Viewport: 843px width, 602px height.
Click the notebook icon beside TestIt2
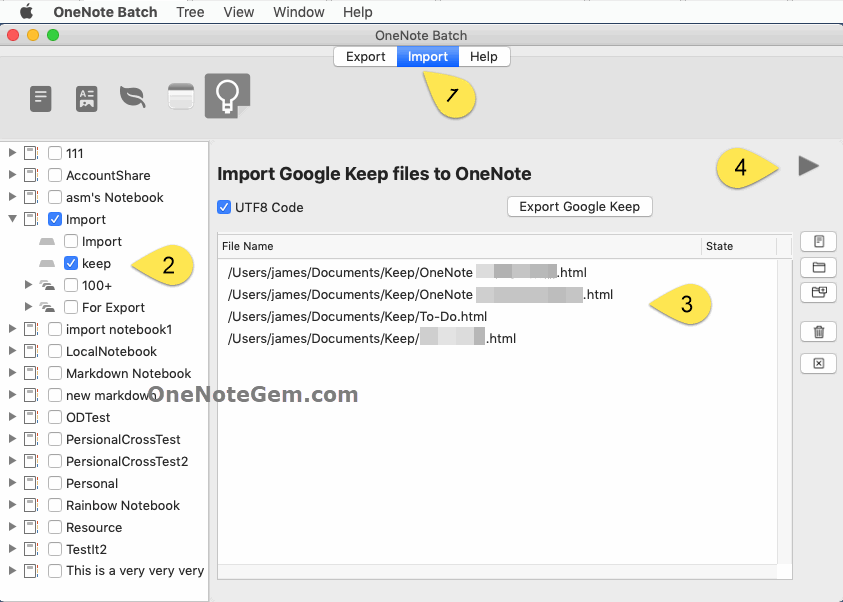pyautogui.click(x=31, y=550)
